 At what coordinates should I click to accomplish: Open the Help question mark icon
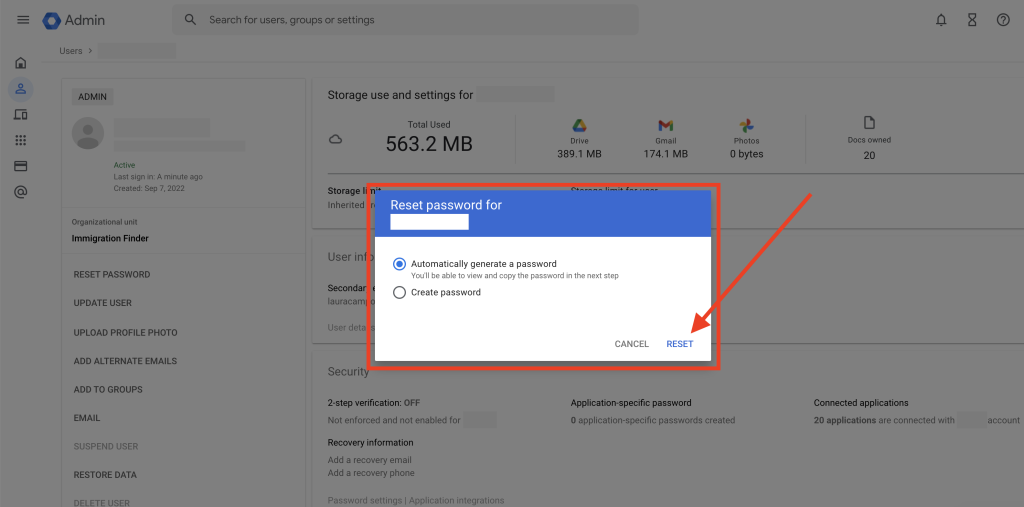[x=1003, y=20]
